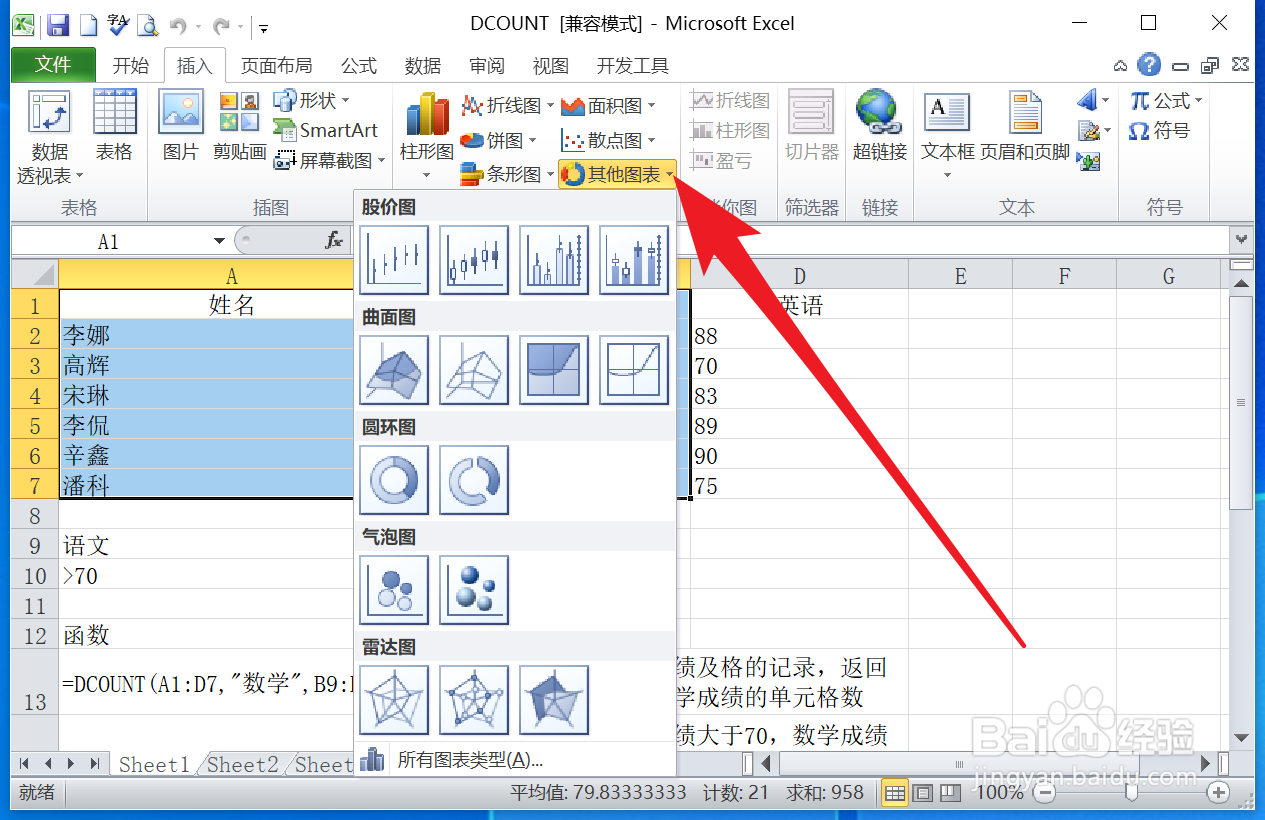Select radar chart with data markers
The height and width of the screenshot is (820, 1265).
click(x=474, y=700)
